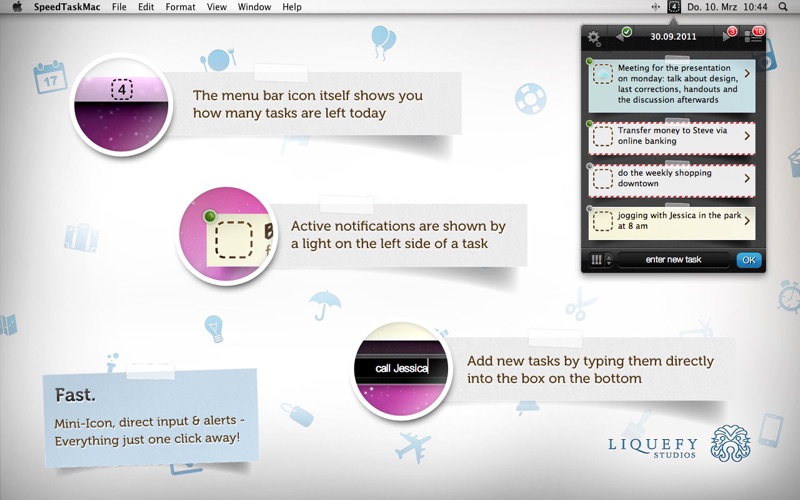Click the Apple logo menu
The height and width of the screenshot is (500, 800).
[17, 7]
